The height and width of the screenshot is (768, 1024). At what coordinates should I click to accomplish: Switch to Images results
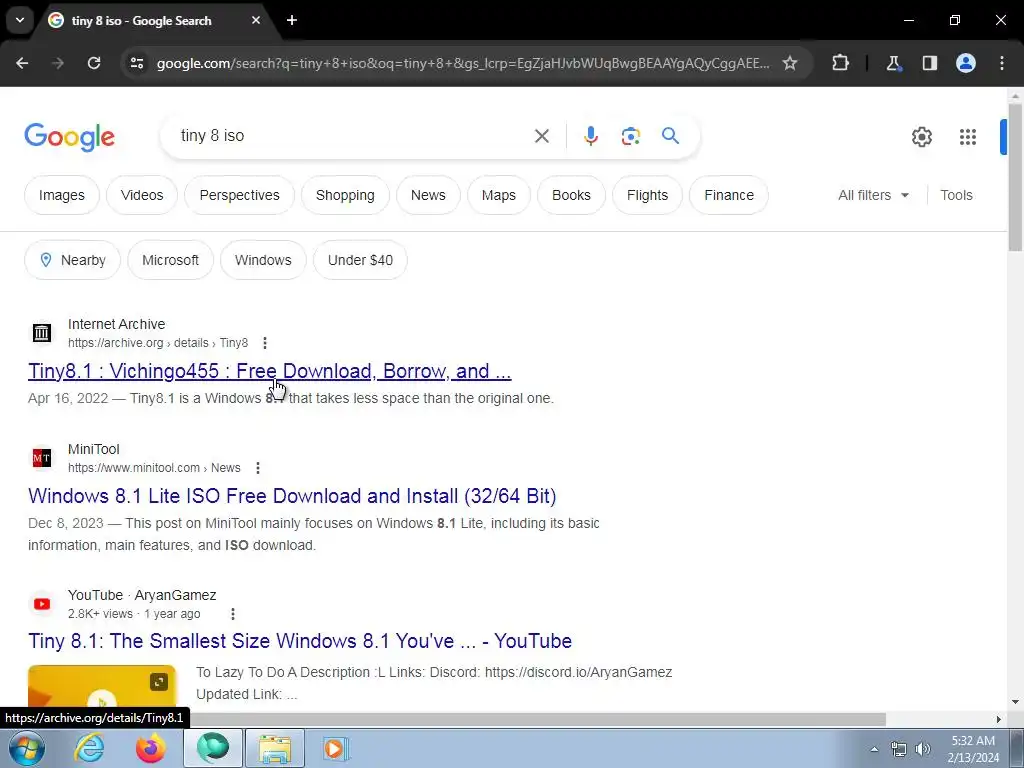(61, 195)
